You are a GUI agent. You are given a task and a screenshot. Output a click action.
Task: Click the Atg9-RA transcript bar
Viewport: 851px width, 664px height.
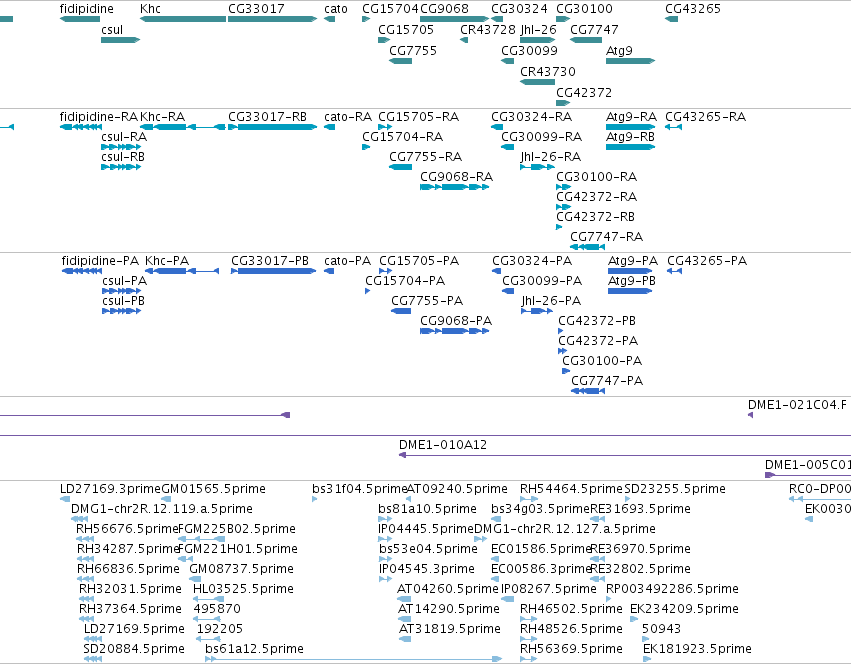[631, 127]
